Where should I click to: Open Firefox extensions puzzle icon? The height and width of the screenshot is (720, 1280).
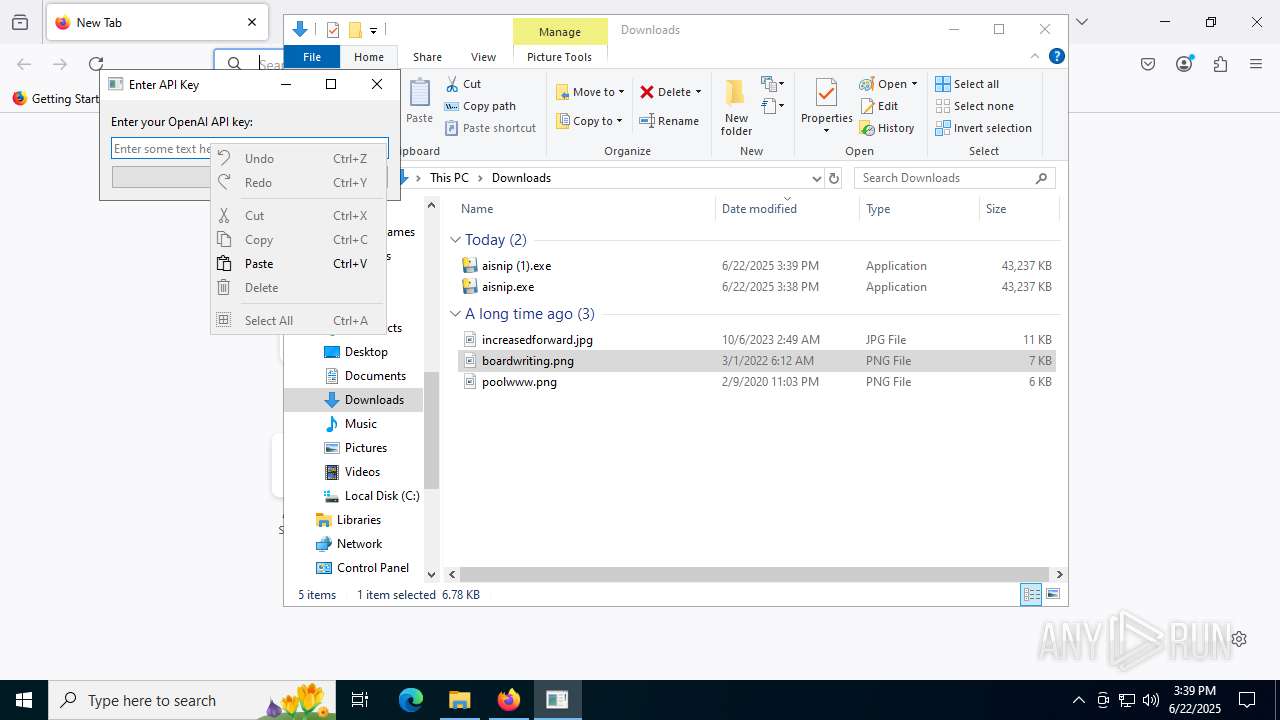click(1220, 64)
